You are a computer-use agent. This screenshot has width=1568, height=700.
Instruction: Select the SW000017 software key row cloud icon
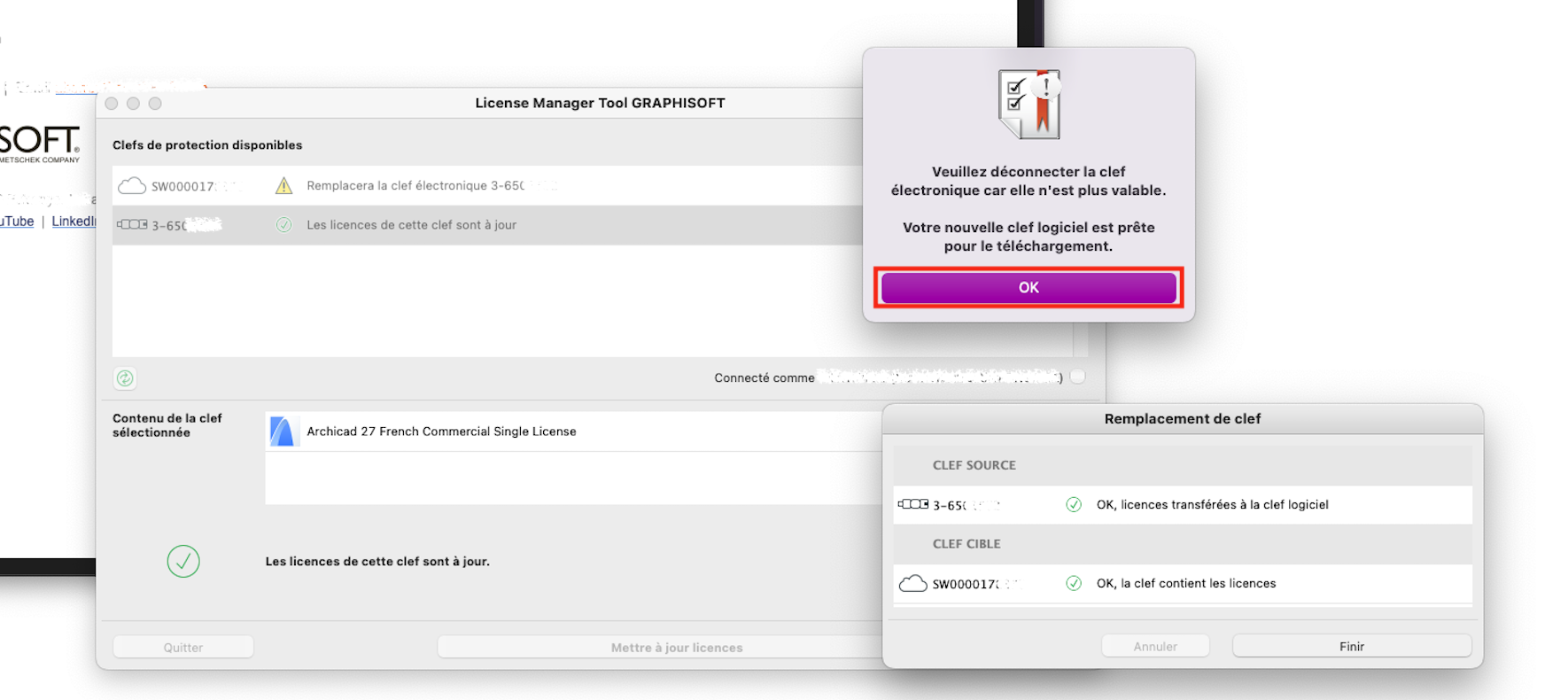coord(132,186)
